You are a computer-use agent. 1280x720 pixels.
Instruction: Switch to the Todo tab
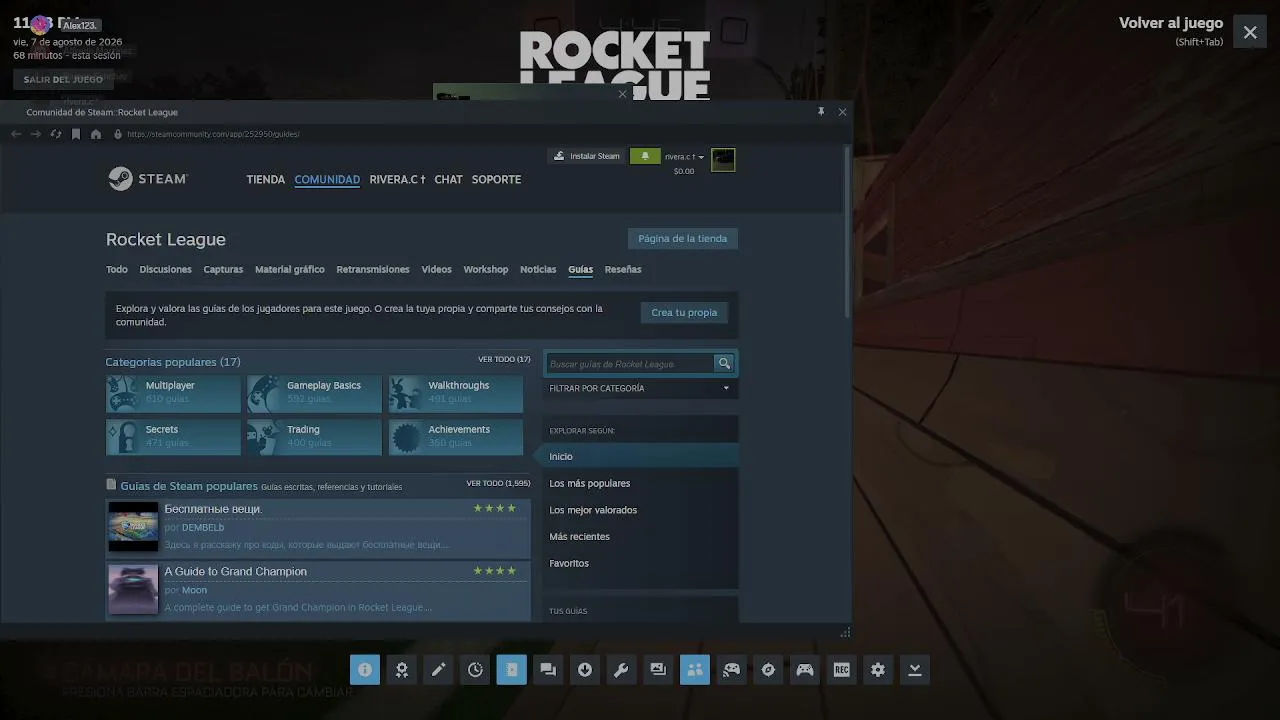point(117,270)
